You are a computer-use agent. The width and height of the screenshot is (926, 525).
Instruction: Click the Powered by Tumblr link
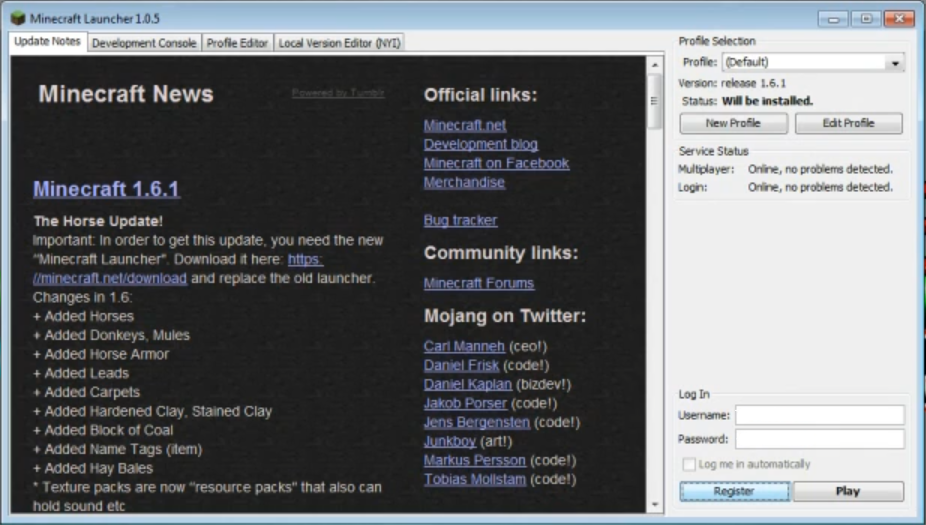tap(338, 93)
